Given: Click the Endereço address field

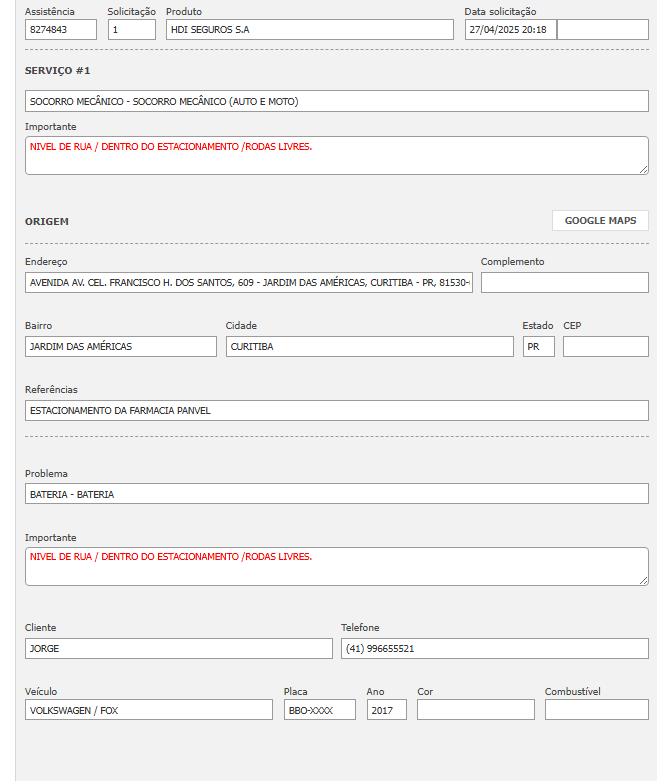Looking at the screenshot, I should (x=249, y=283).
